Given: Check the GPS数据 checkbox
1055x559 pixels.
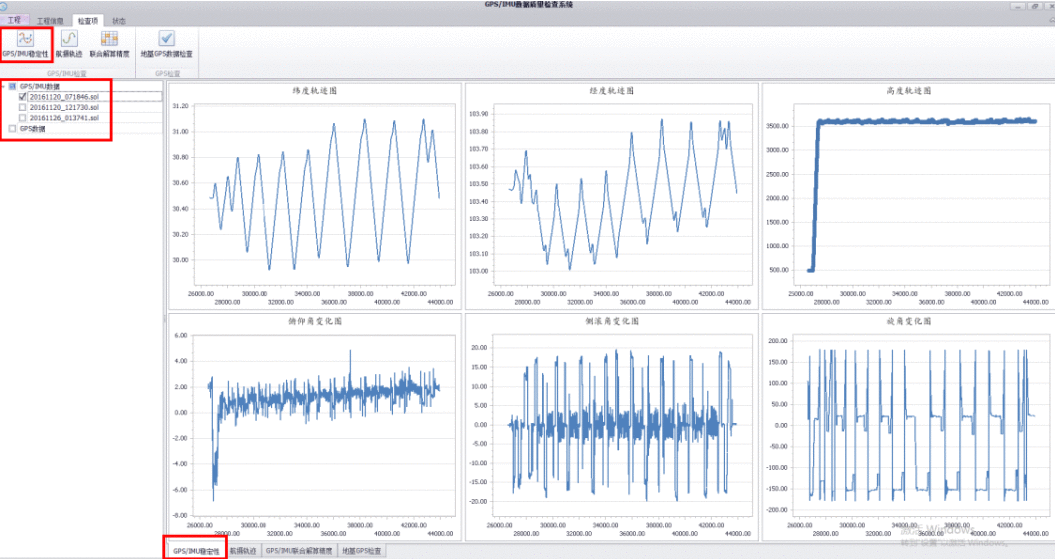Looking at the screenshot, I should (x=12, y=128).
